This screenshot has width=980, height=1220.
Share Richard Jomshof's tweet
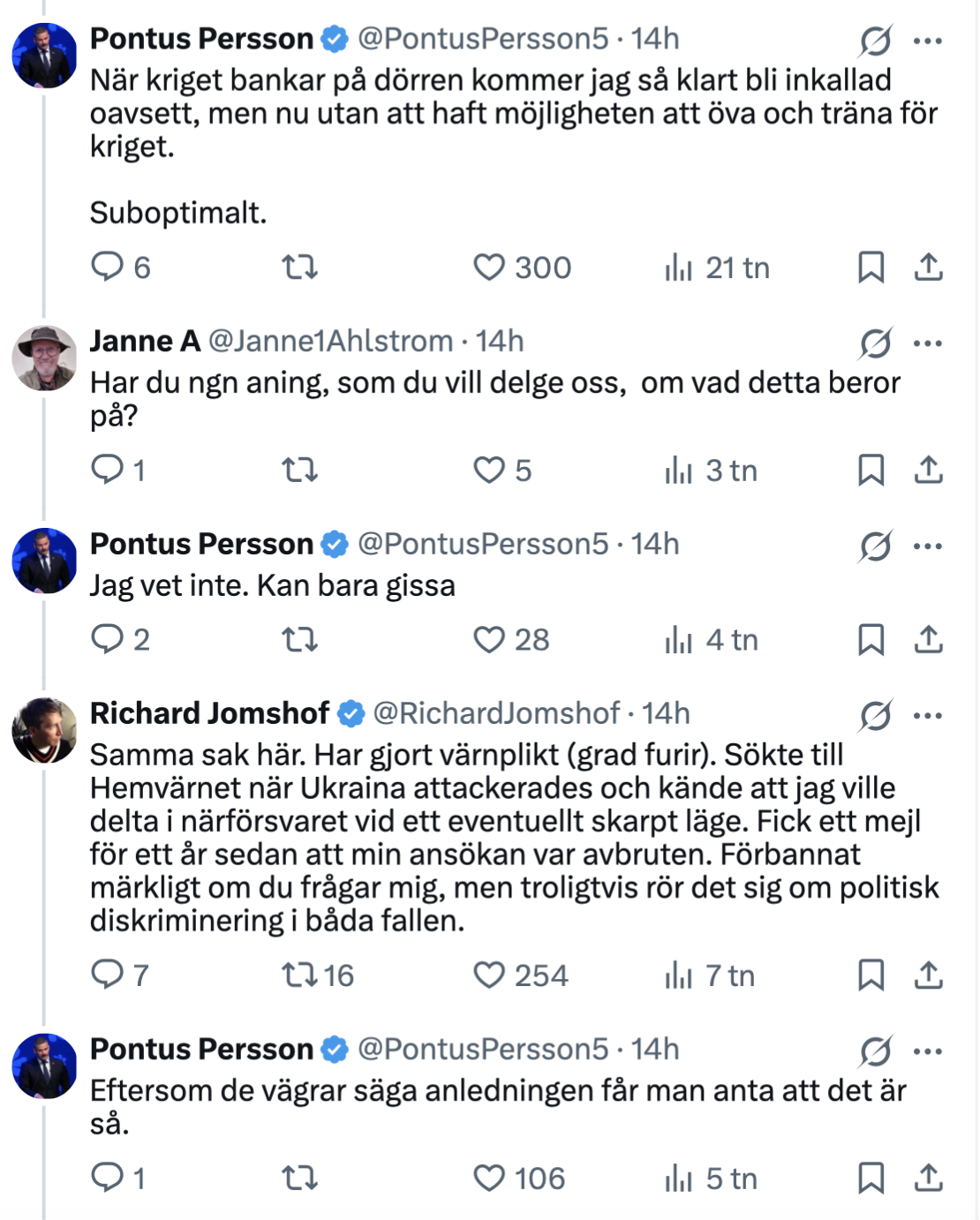pyautogui.click(x=928, y=975)
